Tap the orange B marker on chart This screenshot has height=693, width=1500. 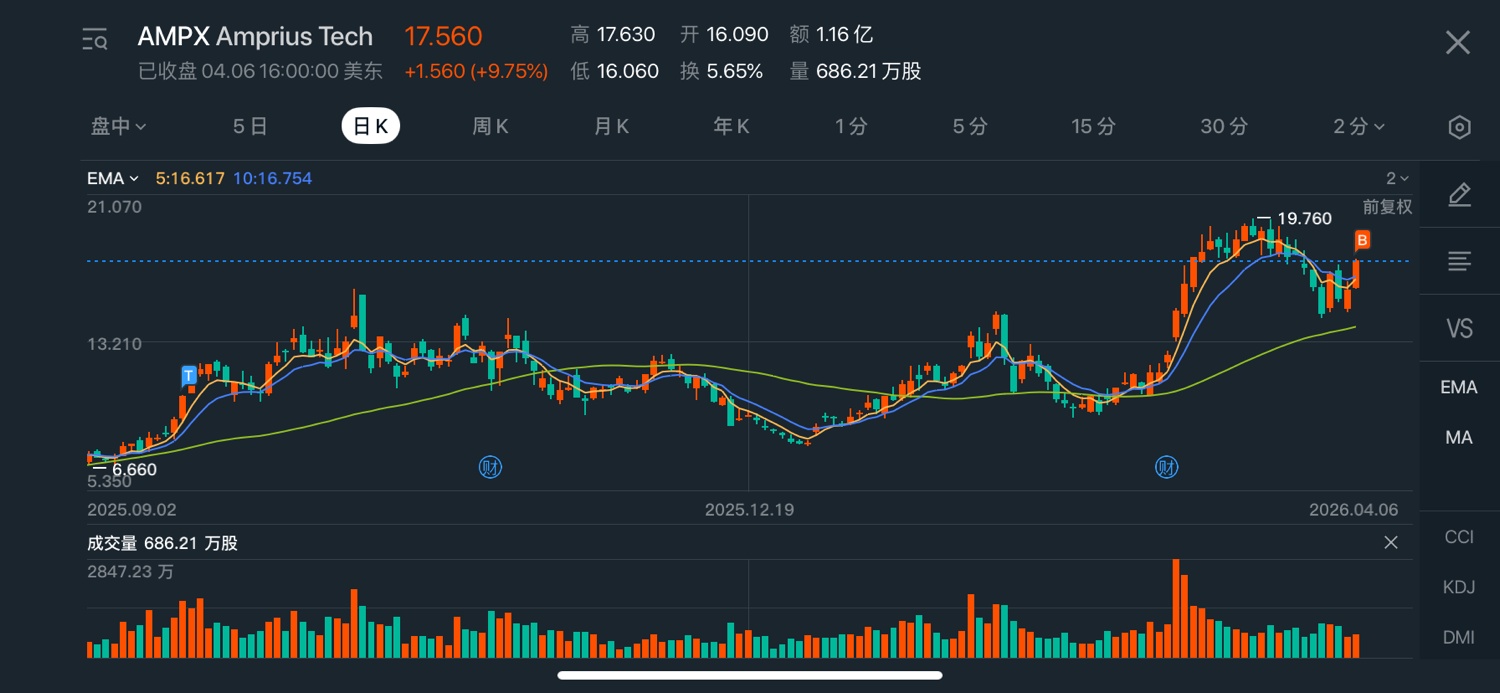pyautogui.click(x=1362, y=240)
